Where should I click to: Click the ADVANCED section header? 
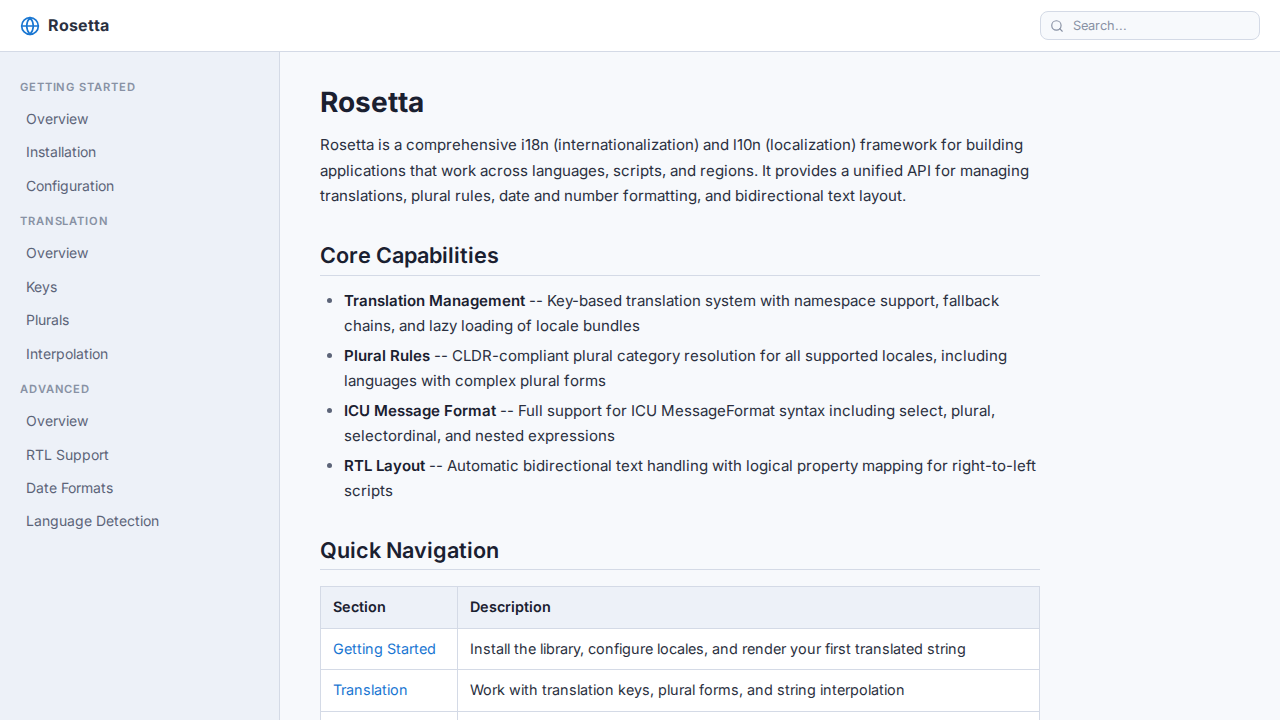pos(55,389)
